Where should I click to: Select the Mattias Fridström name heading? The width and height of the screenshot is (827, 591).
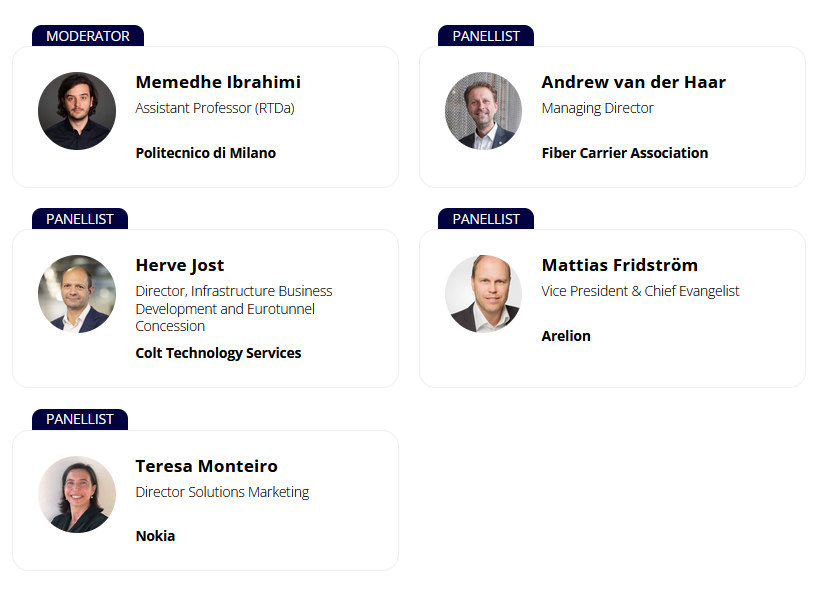point(619,265)
